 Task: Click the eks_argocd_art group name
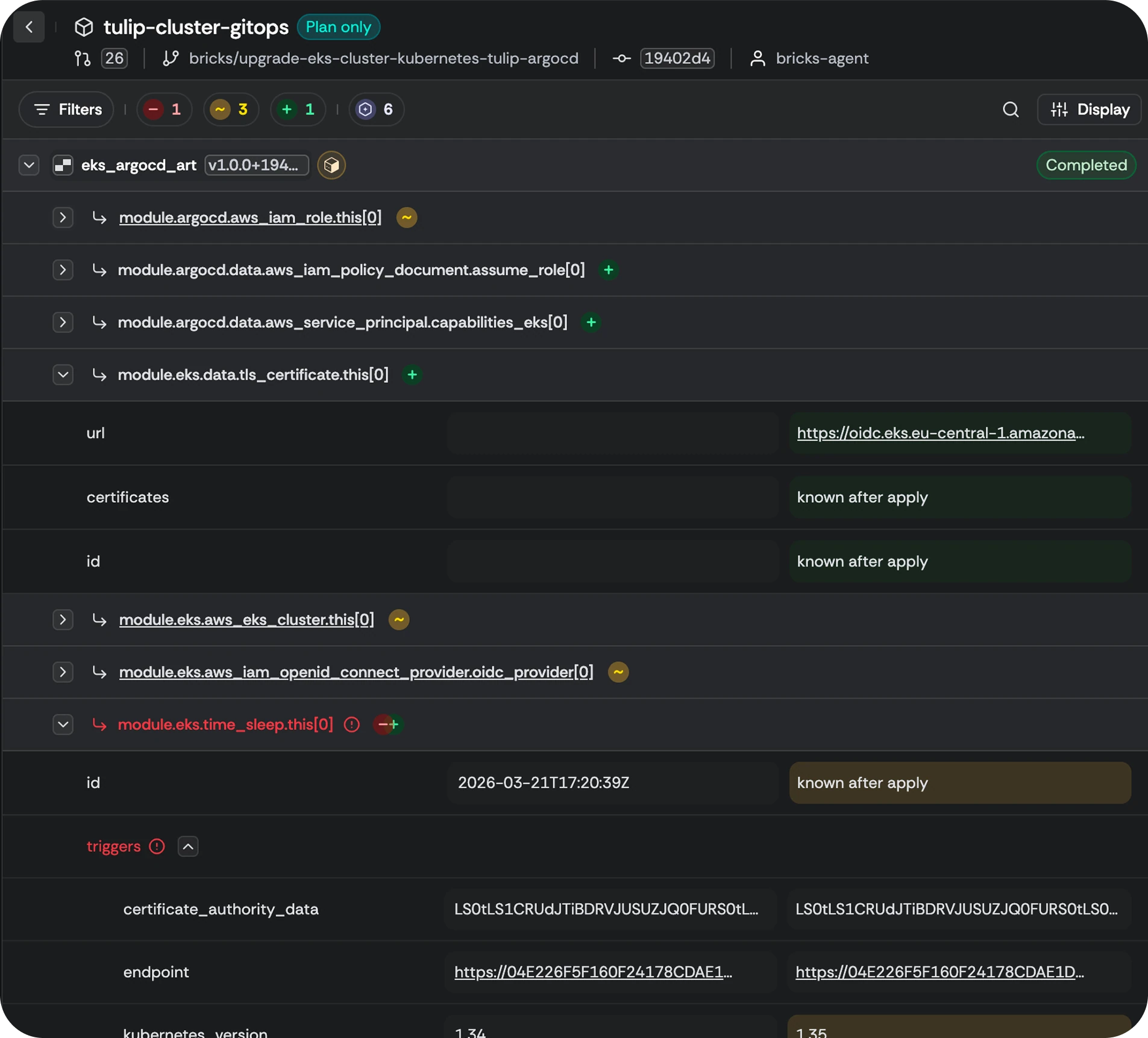(139, 165)
